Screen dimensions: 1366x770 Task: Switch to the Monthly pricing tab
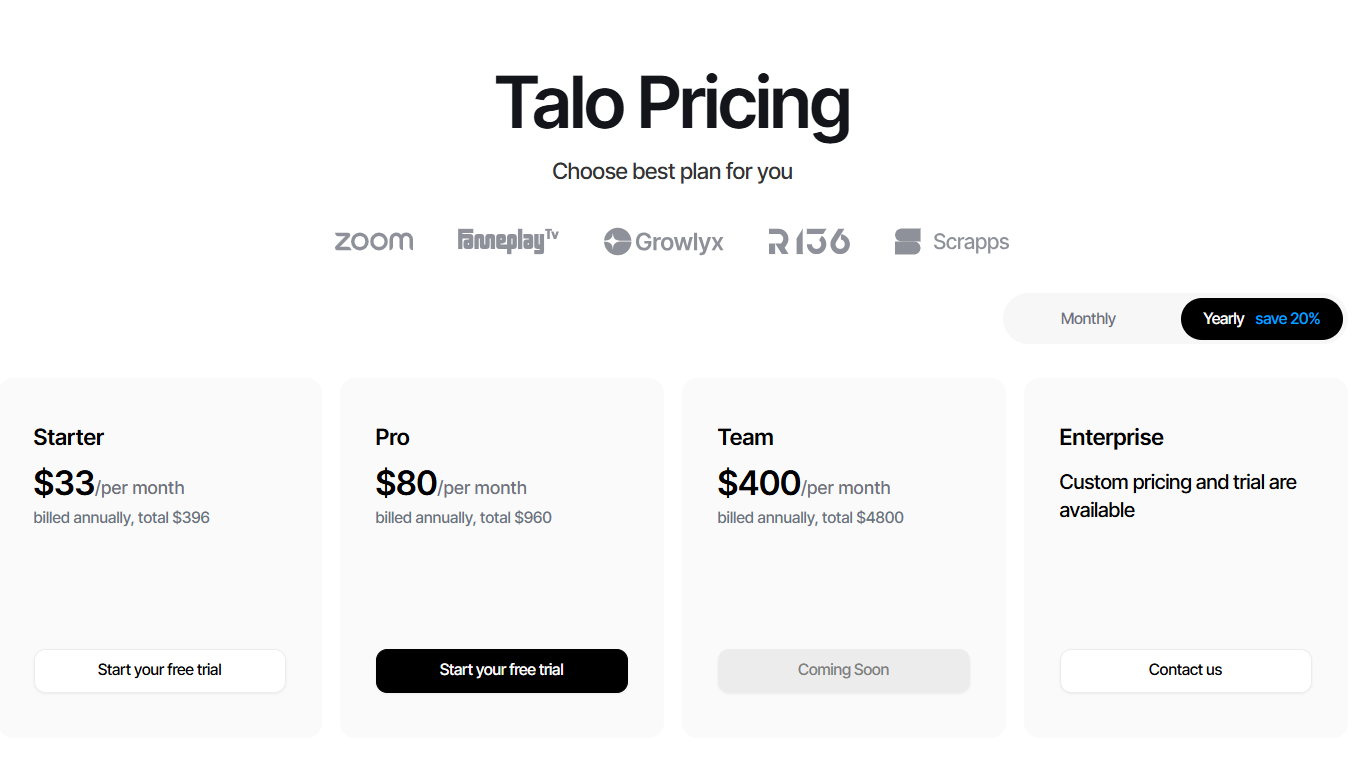tap(1088, 318)
